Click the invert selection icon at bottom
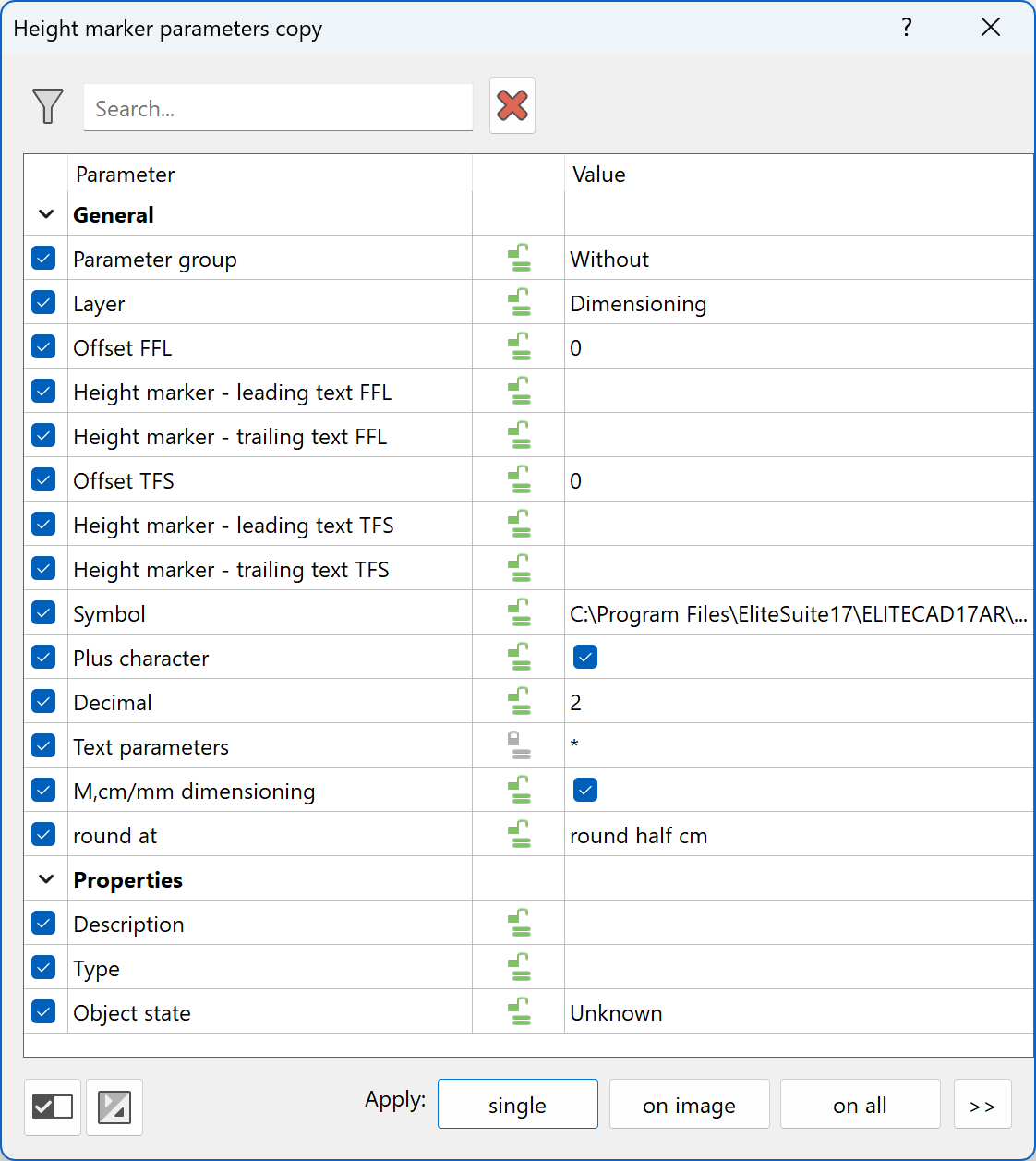The height and width of the screenshot is (1161, 1036). [114, 1106]
